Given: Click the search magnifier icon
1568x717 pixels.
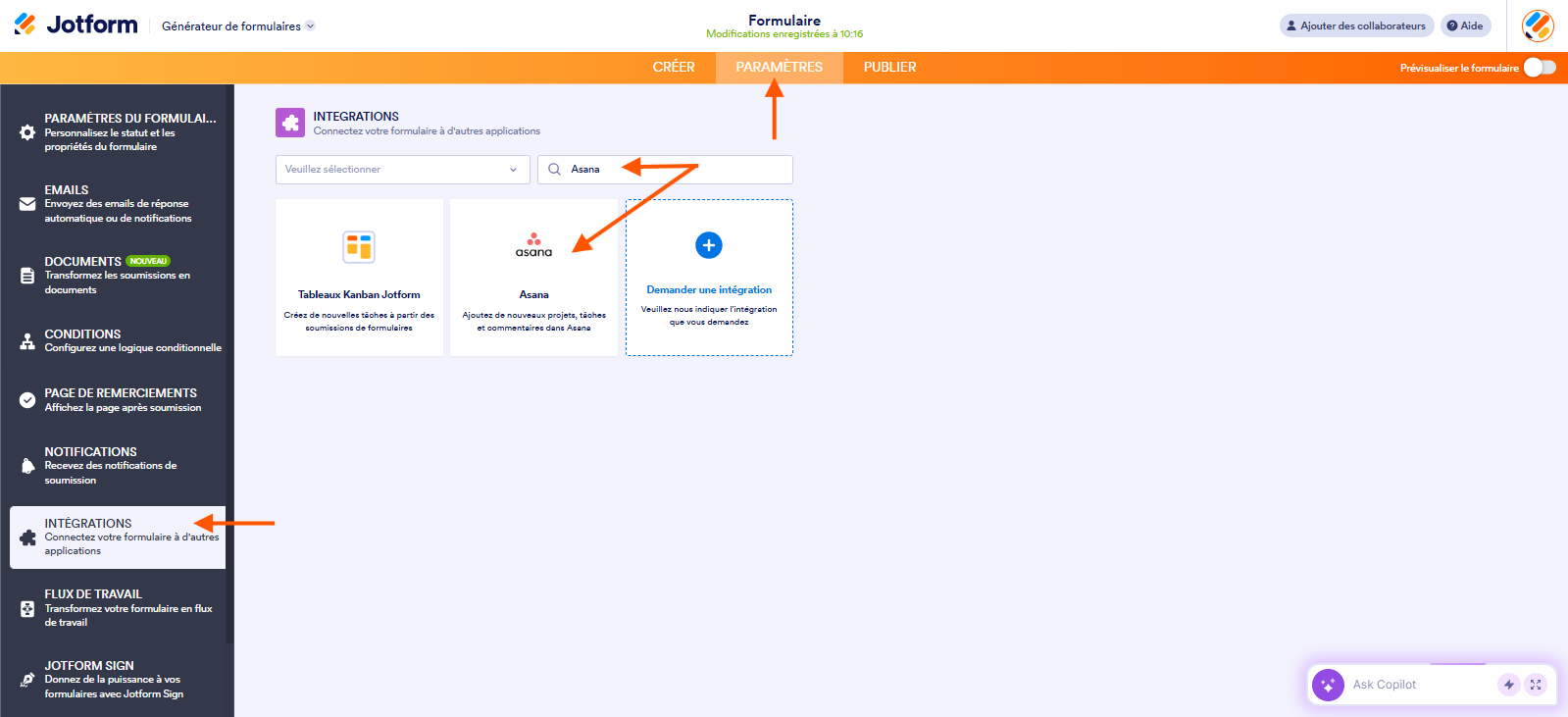Looking at the screenshot, I should click(554, 169).
